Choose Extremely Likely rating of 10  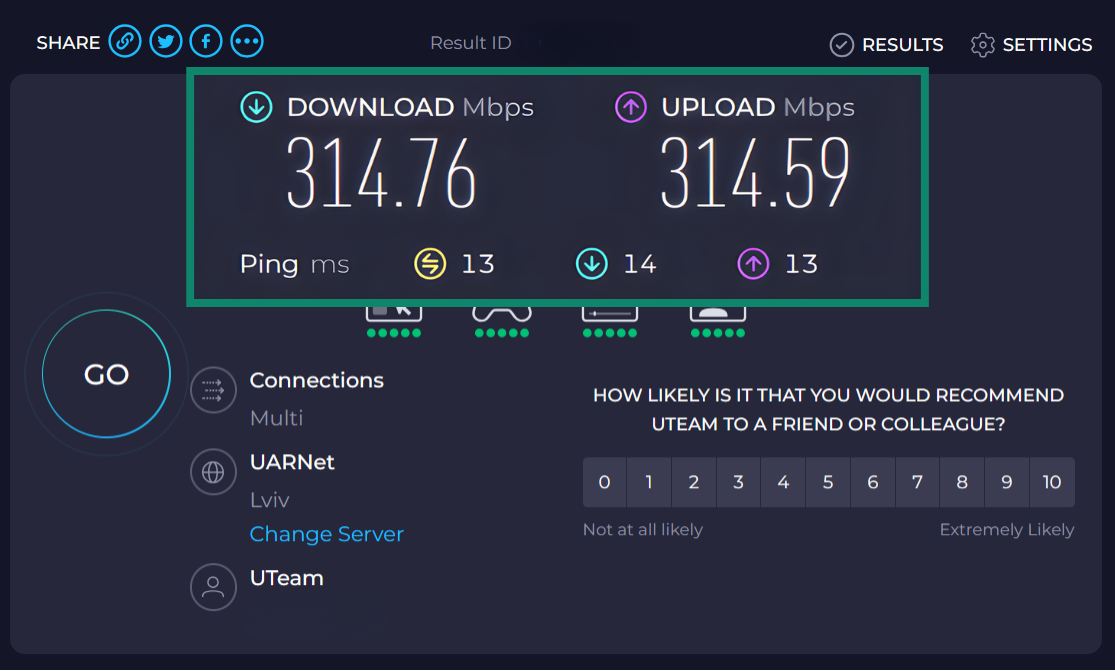pos(1052,482)
